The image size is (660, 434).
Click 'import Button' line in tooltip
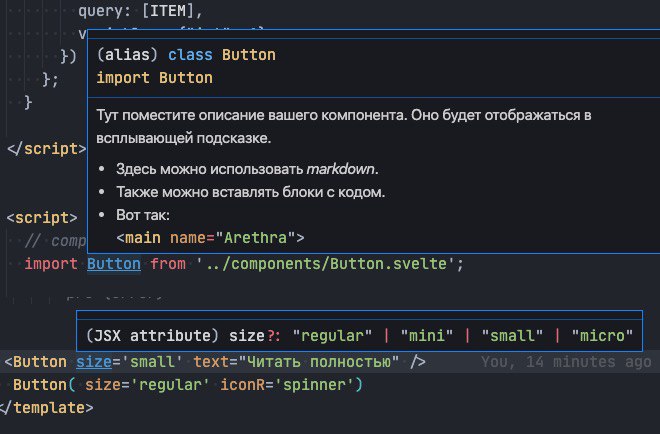[x=154, y=78]
